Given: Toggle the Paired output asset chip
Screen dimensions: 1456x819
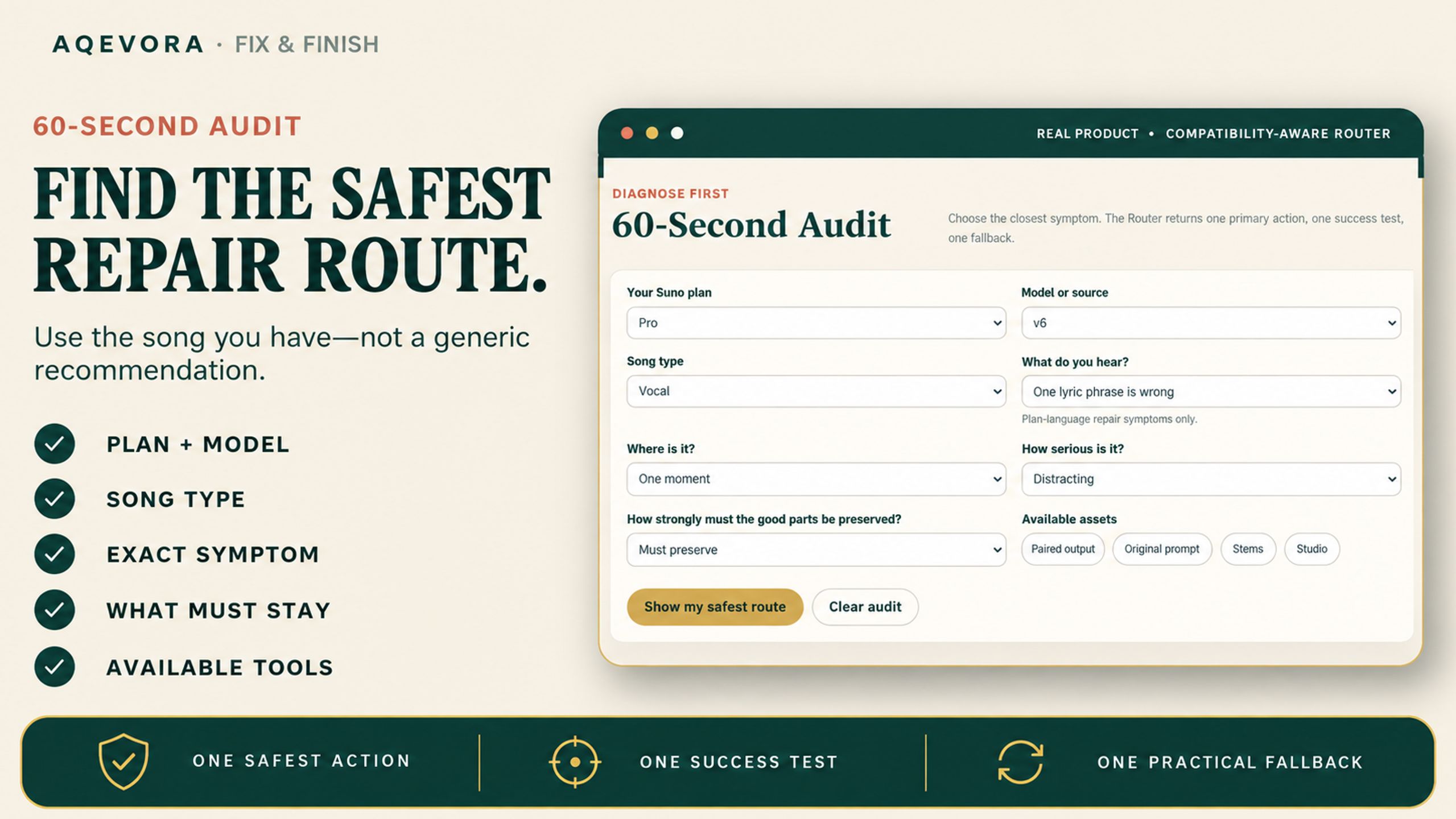Looking at the screenshot, I should point(1063,549).
